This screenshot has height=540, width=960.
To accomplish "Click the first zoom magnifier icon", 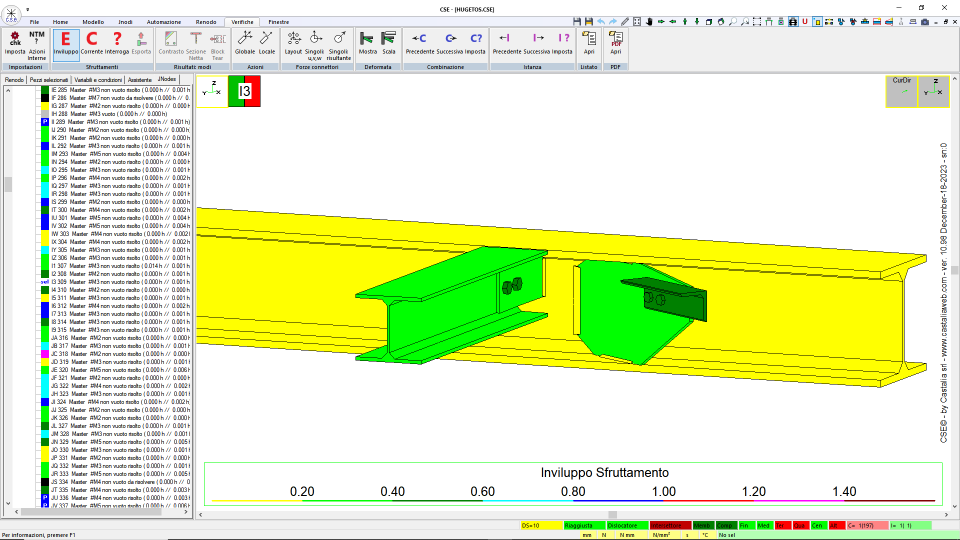I will [733, 21].
